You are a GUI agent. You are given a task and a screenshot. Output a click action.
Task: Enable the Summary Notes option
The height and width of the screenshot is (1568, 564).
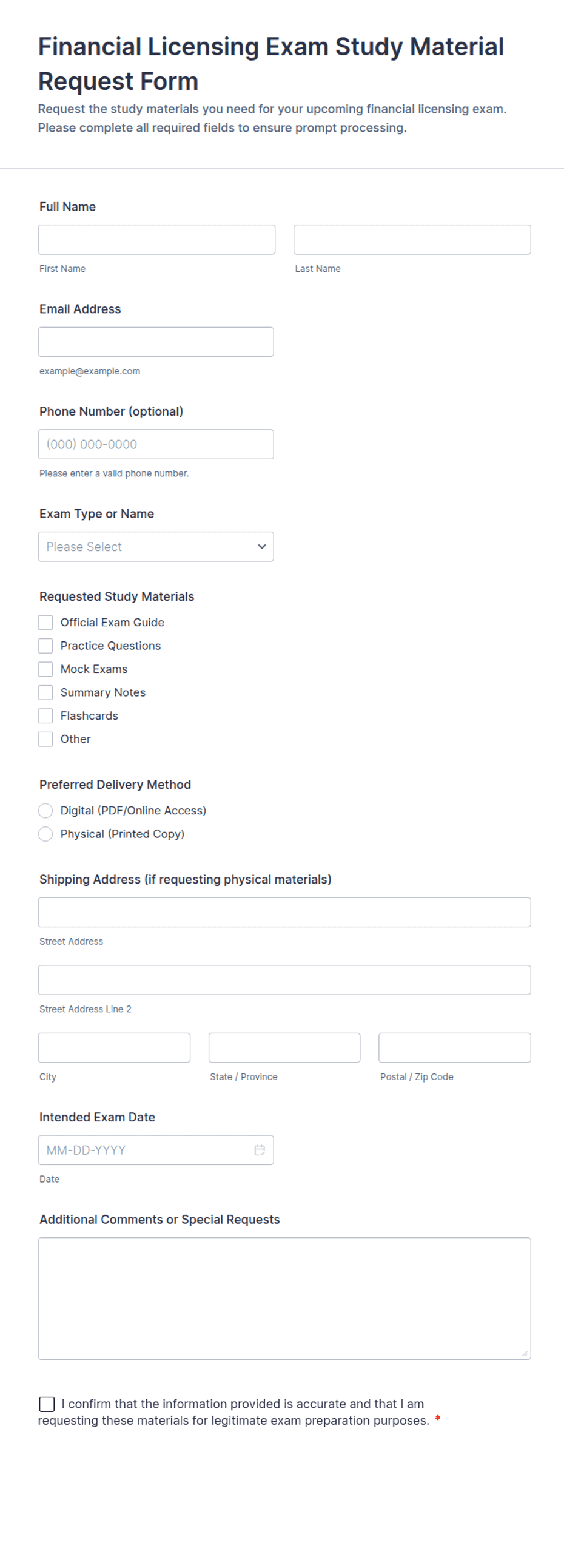45,692
